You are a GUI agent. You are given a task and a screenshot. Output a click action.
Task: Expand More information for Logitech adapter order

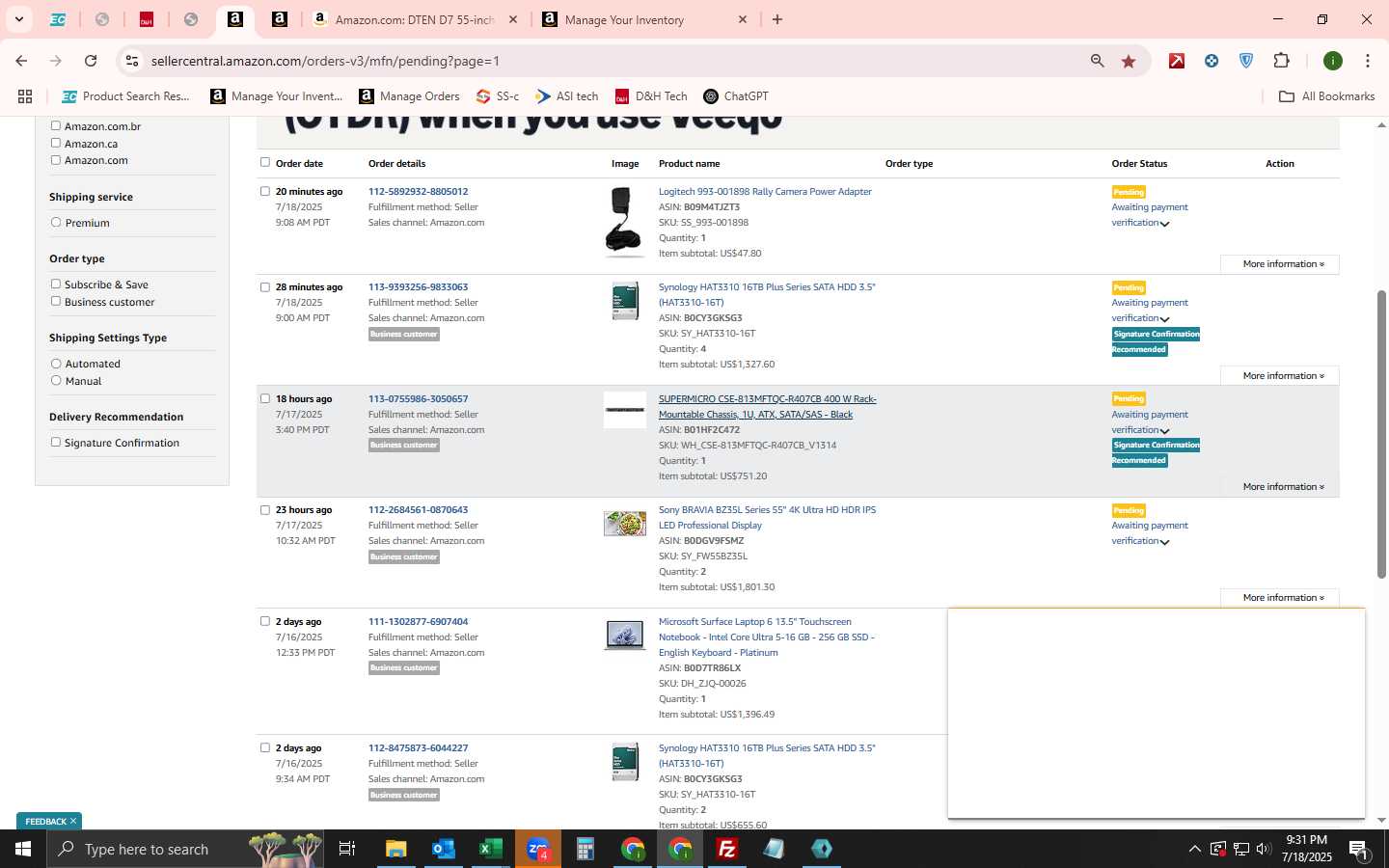click(1280, 264)
